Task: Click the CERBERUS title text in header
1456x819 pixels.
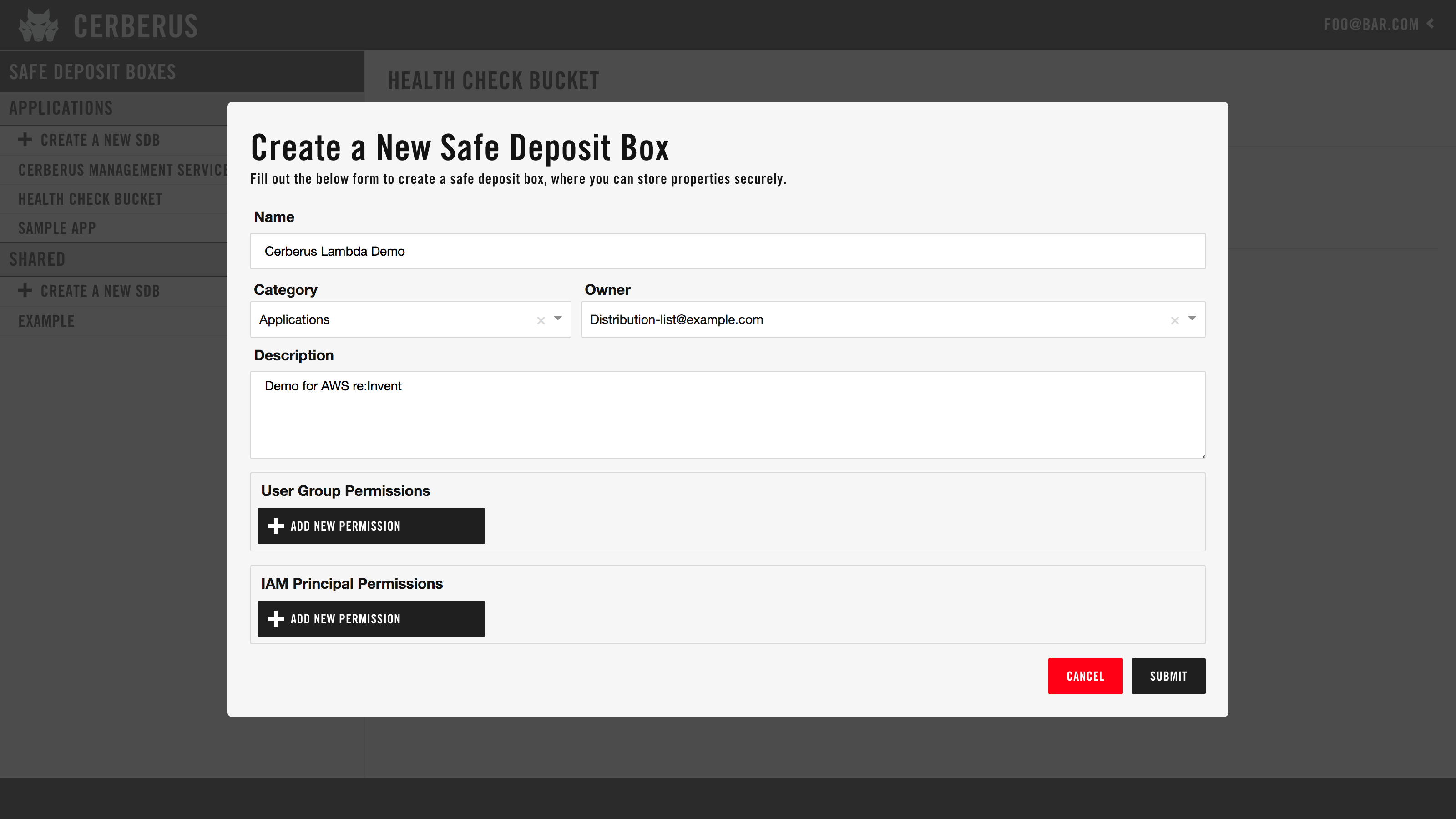Action: coord(136,26)
